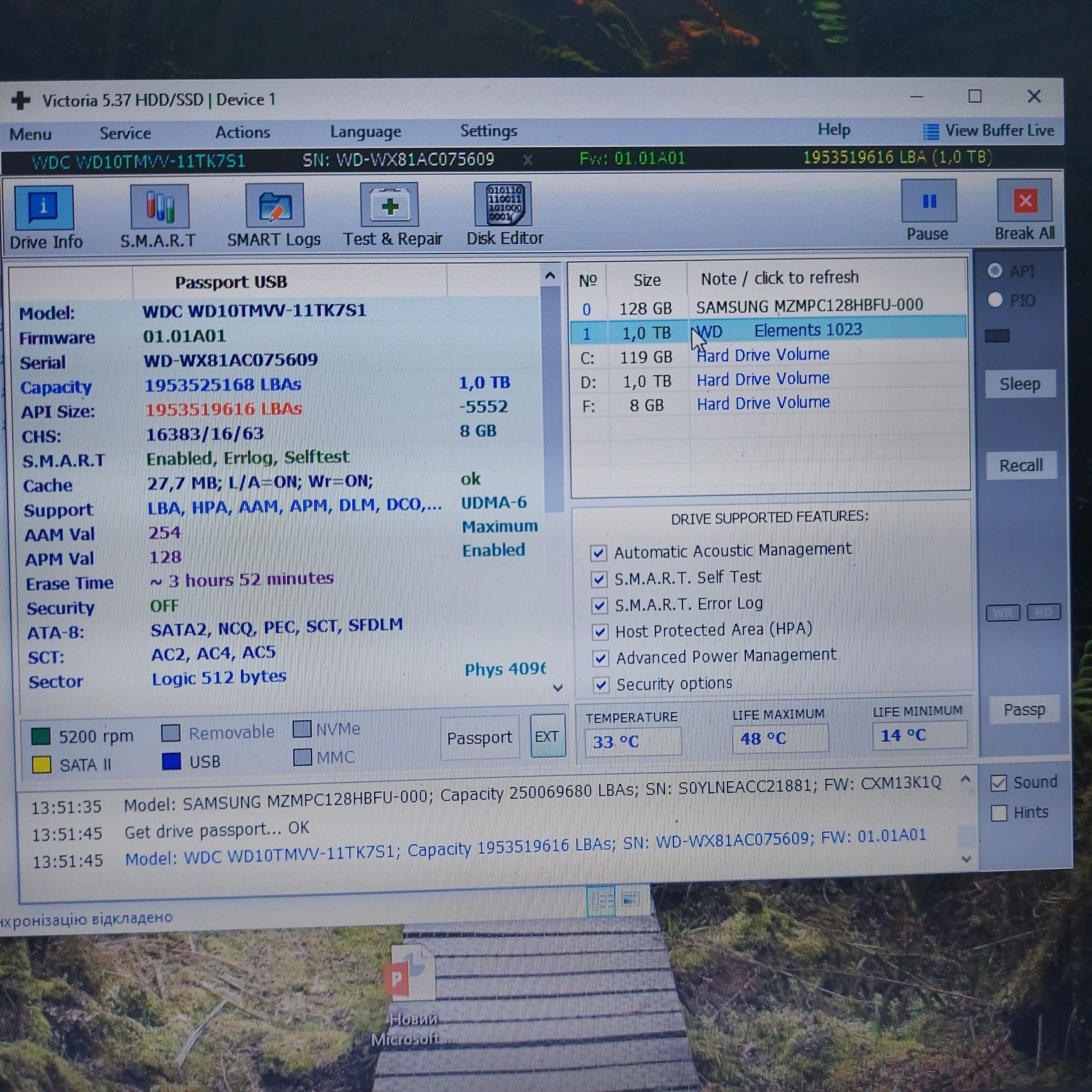Image resolution: width=1092 pixels, height=1092 pixels.
Task: Toggle Host Protected Area (HPA) checkbox
Action: [x=600, y=632]
